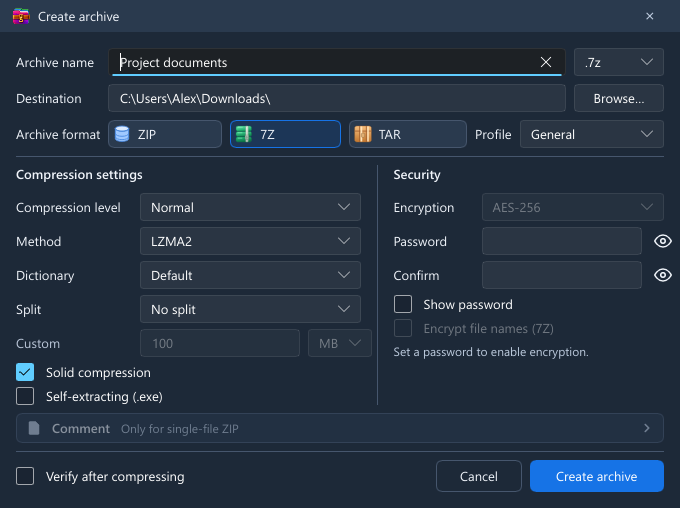
Task: Open the Split No split dropdown
Action: [250, 309]
